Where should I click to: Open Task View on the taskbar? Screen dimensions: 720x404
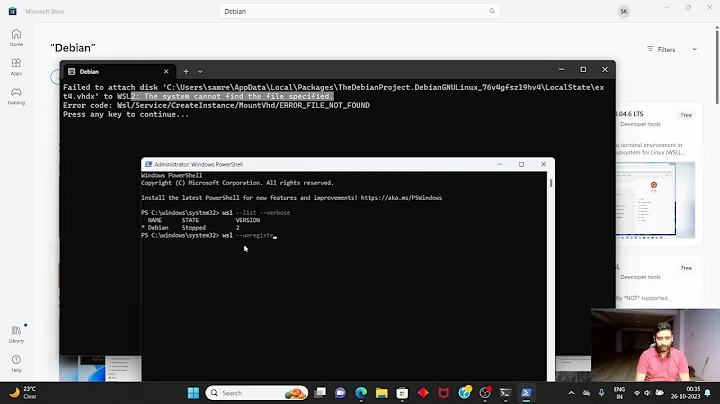(x=320, y=393)
